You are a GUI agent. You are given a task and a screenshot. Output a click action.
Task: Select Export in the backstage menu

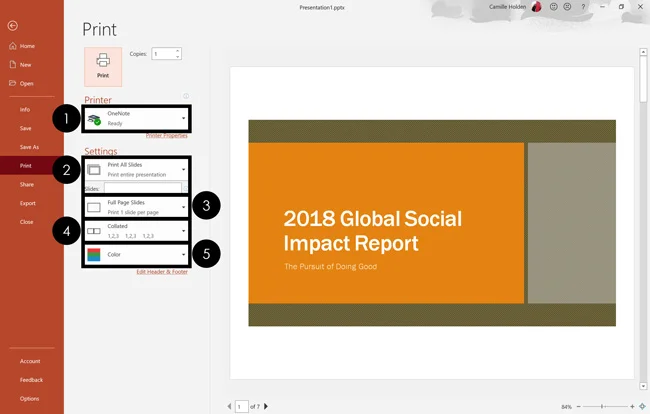28,203
